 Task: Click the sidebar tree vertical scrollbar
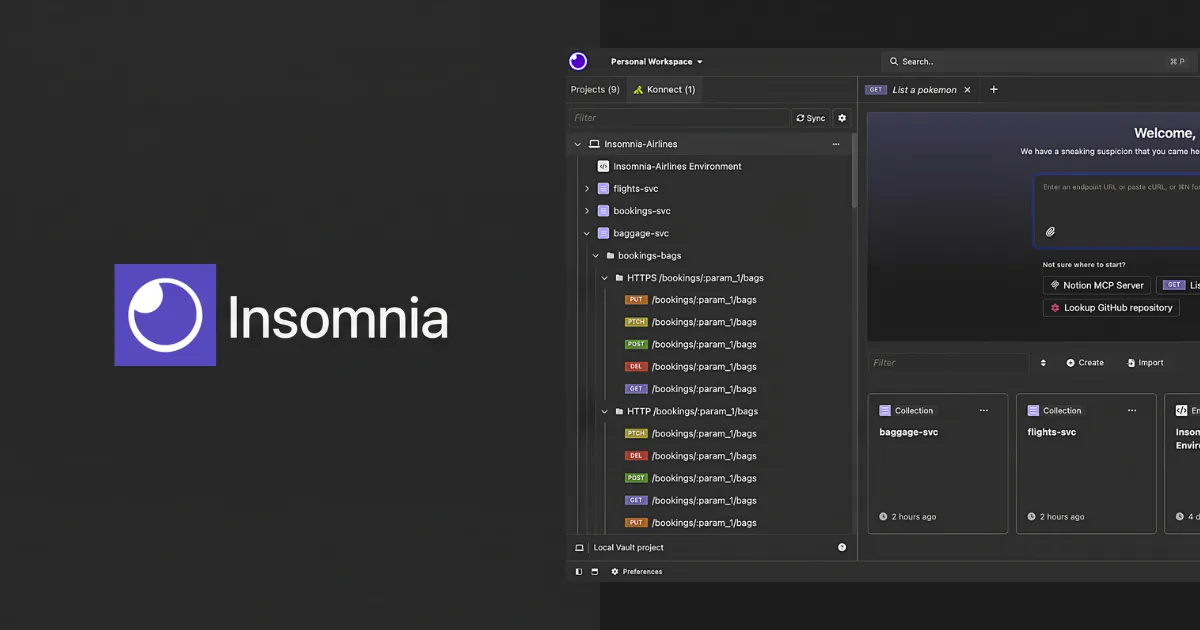pyautogui.click(x=854, y=172)
